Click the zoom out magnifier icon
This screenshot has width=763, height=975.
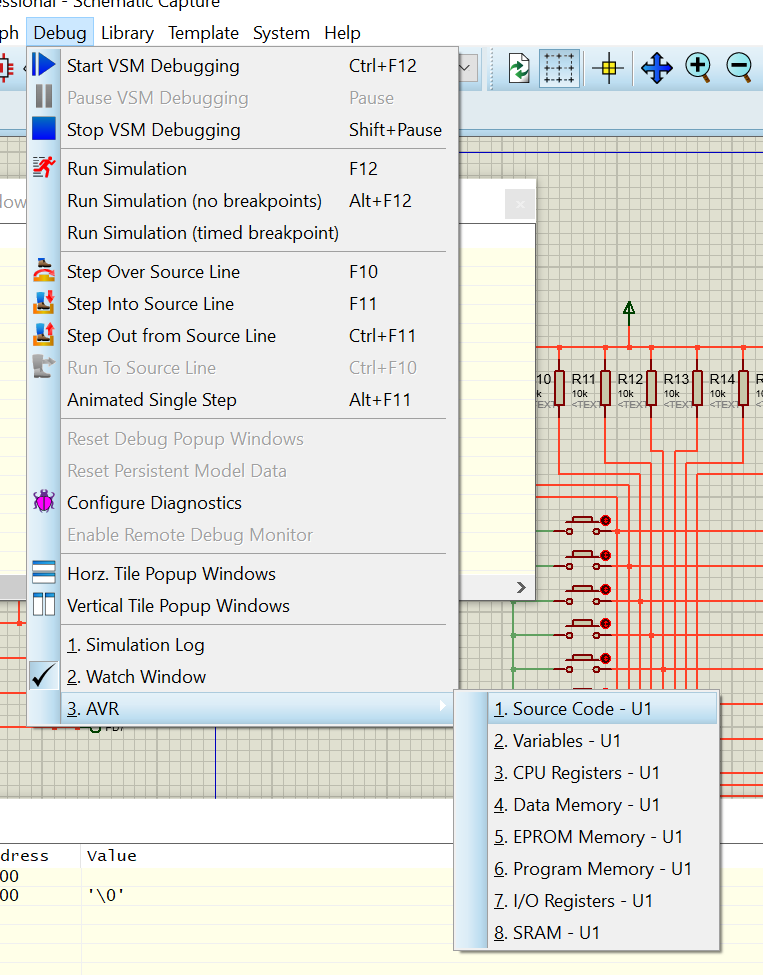(739, 68)
